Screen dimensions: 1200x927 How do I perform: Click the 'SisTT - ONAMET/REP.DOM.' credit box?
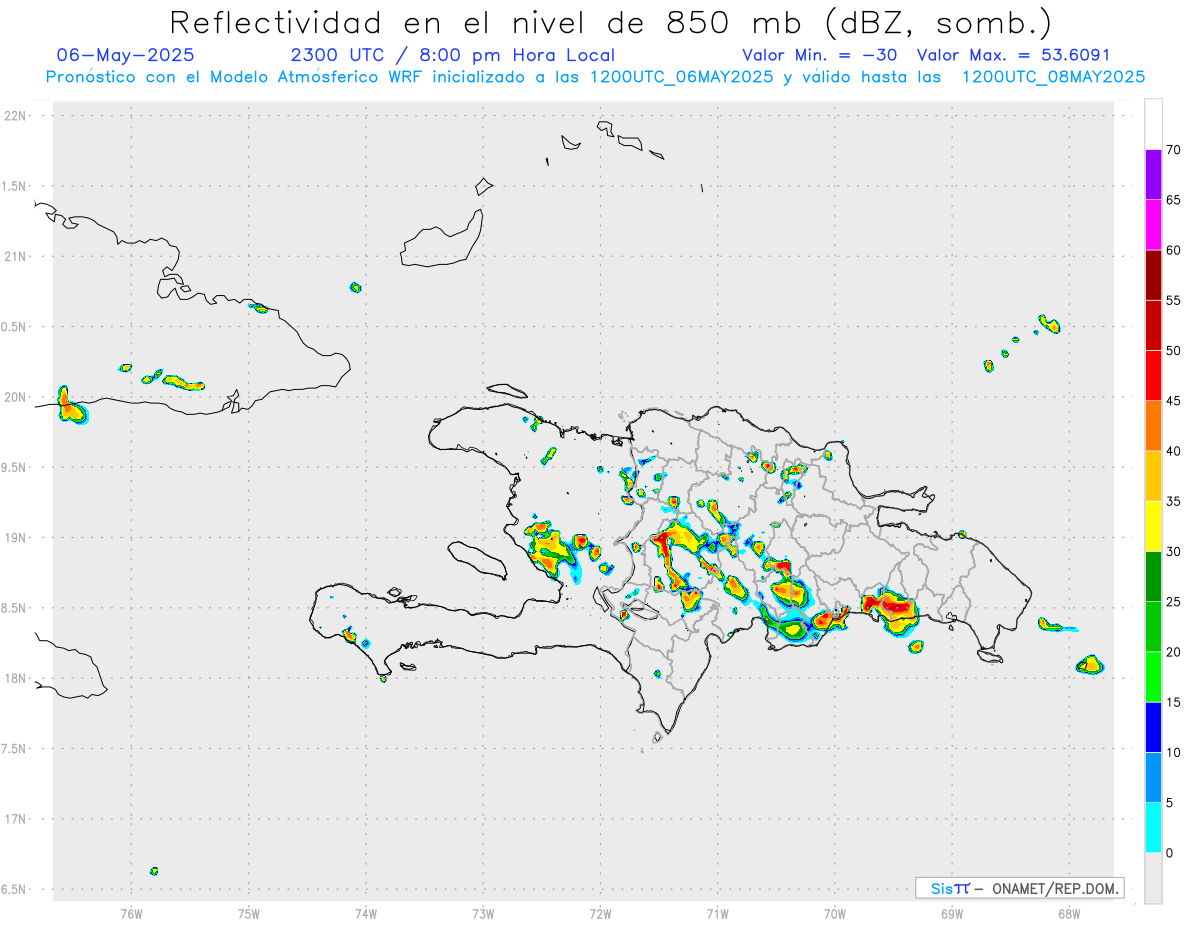pyautogui.click(x=1019, y=888)
